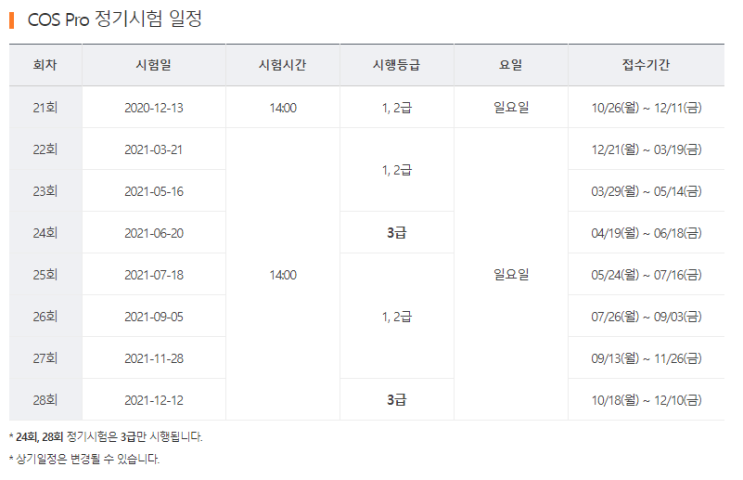743x480 pixels.
Task: Click exam date 2021-05-16
Action: click(x=154, y=191)
